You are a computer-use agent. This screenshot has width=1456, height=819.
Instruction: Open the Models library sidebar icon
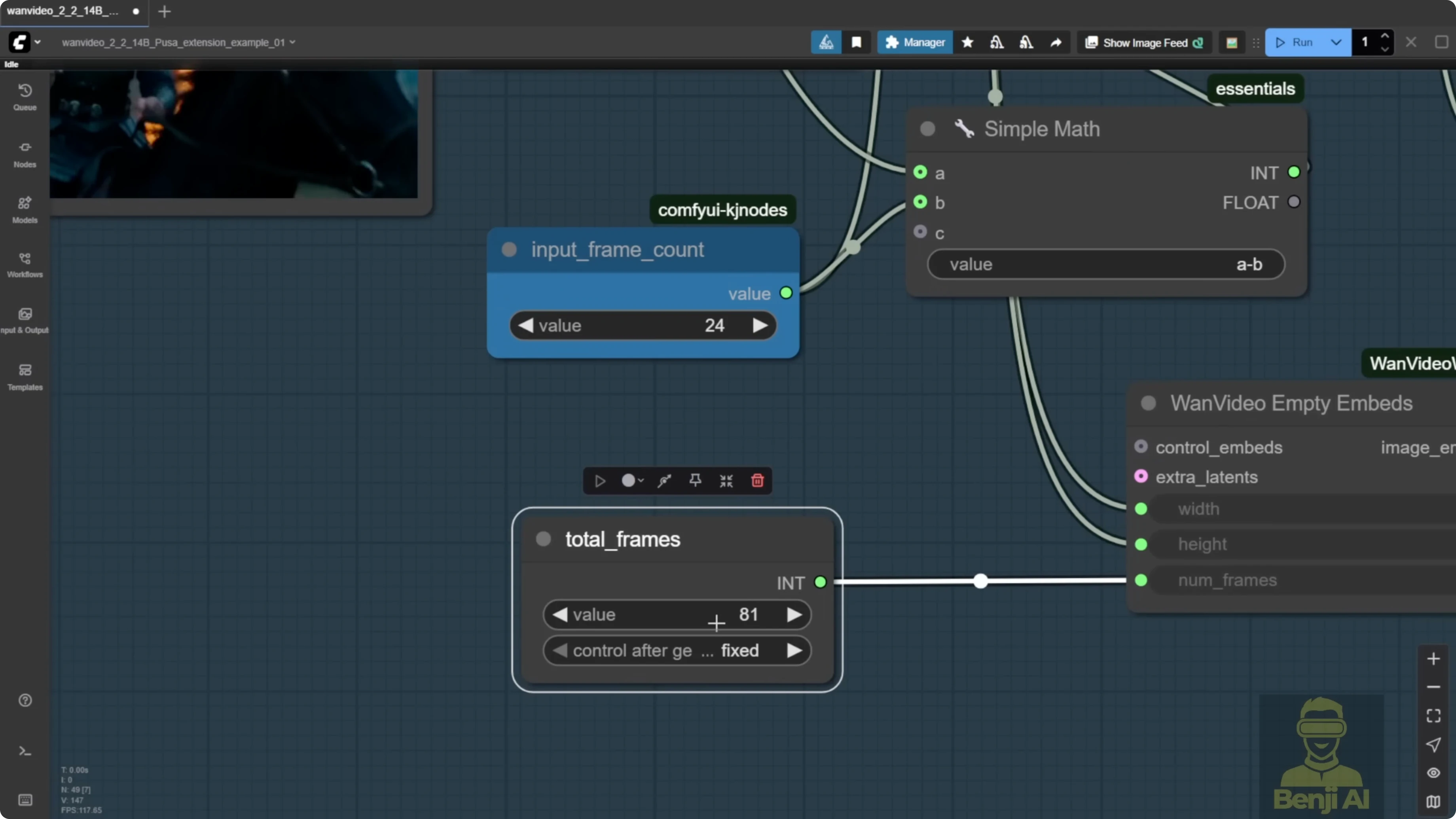tap(25, 209)
